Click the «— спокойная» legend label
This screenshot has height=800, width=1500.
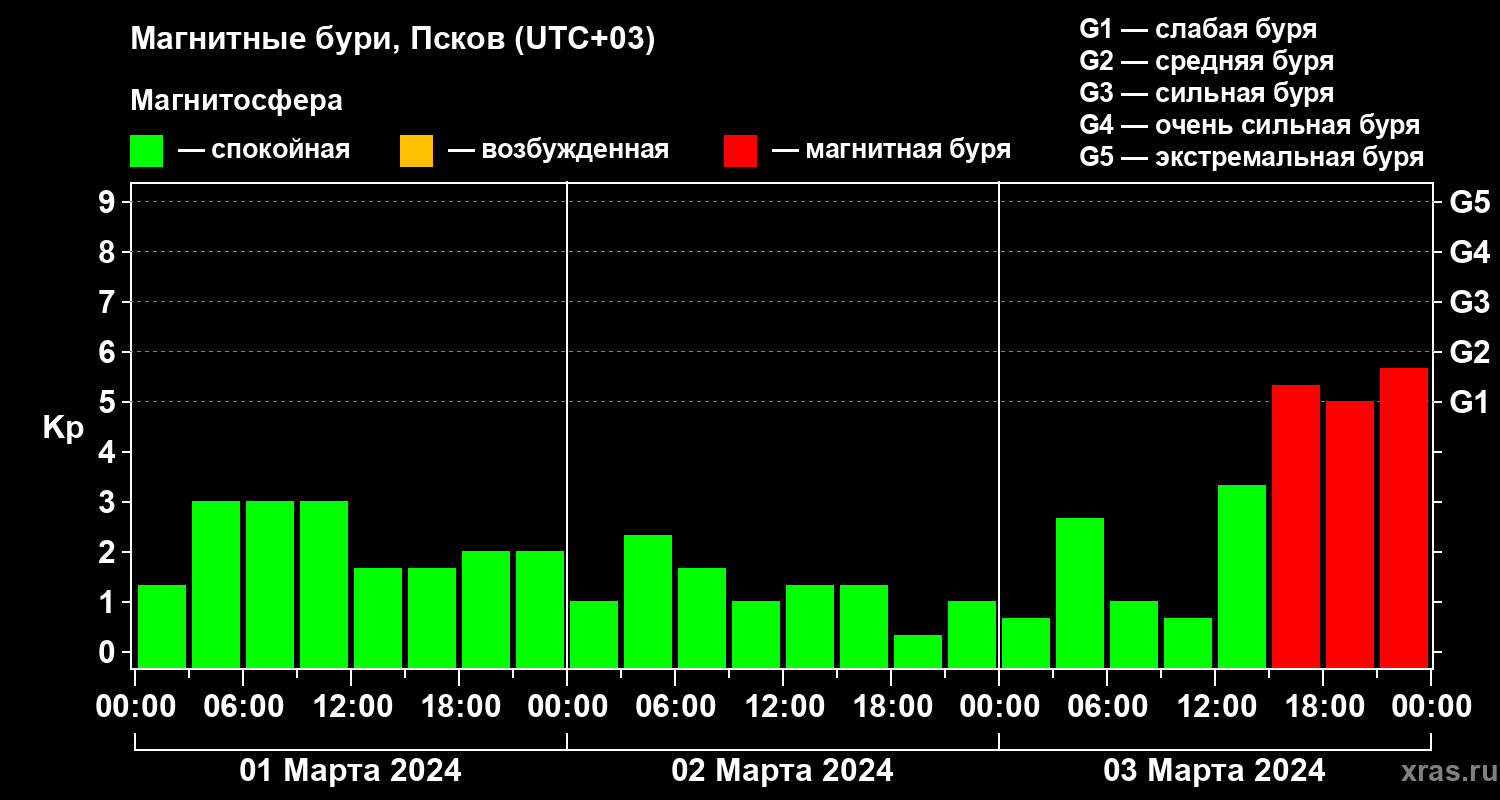263,150
